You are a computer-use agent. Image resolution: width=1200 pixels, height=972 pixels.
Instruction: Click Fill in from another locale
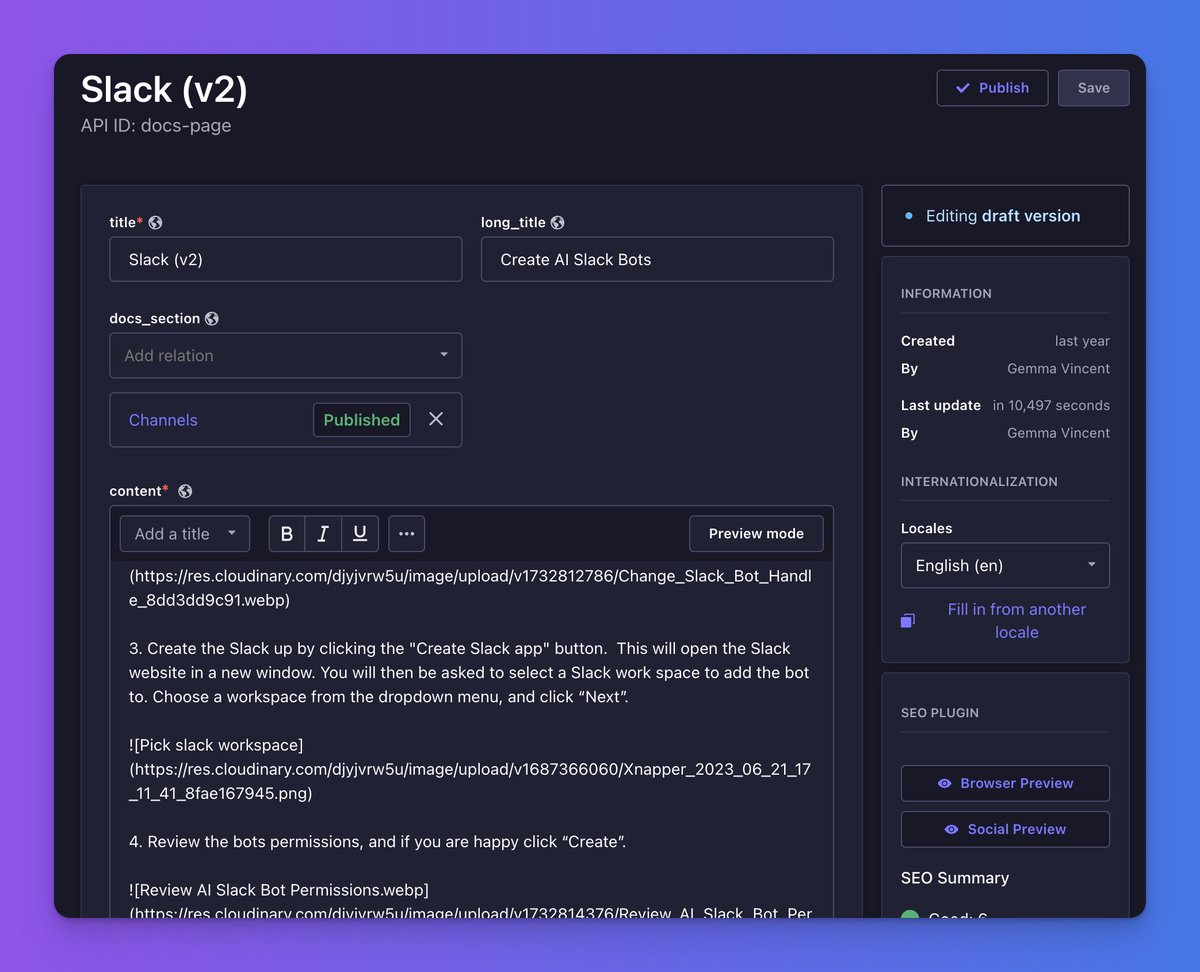1017,621
